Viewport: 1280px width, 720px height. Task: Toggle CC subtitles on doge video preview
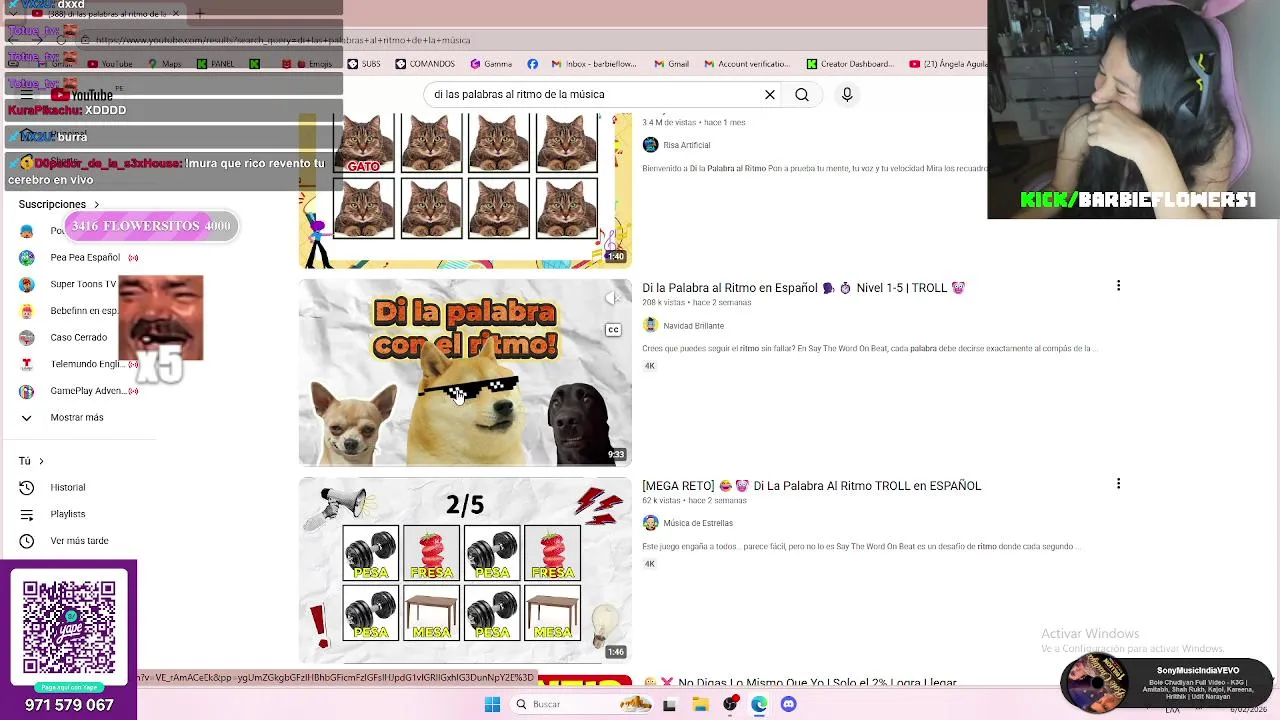click(613, 330)
